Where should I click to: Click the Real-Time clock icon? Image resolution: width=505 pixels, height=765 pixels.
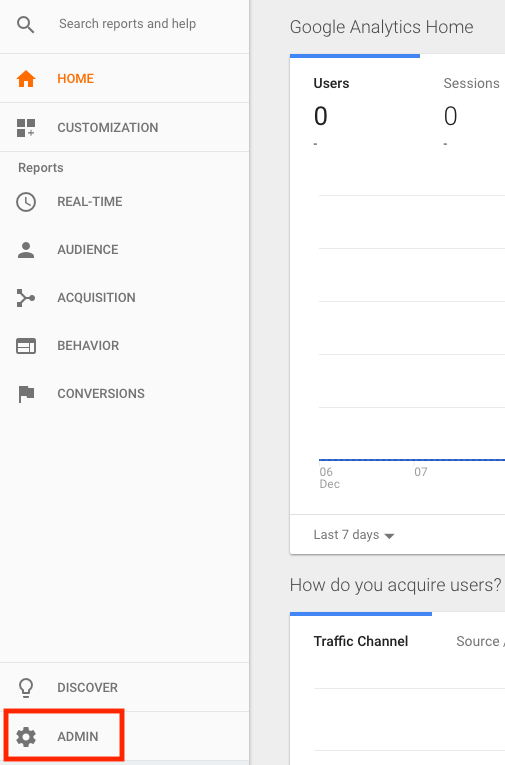pyautogui.click(x=26, y=201)
